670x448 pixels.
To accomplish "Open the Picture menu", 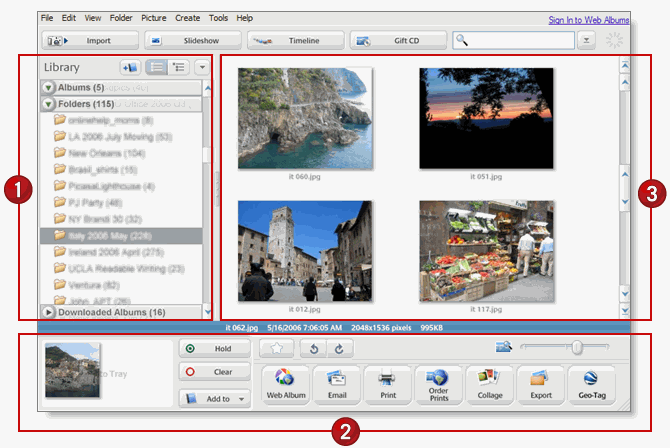I will point(153,18).
